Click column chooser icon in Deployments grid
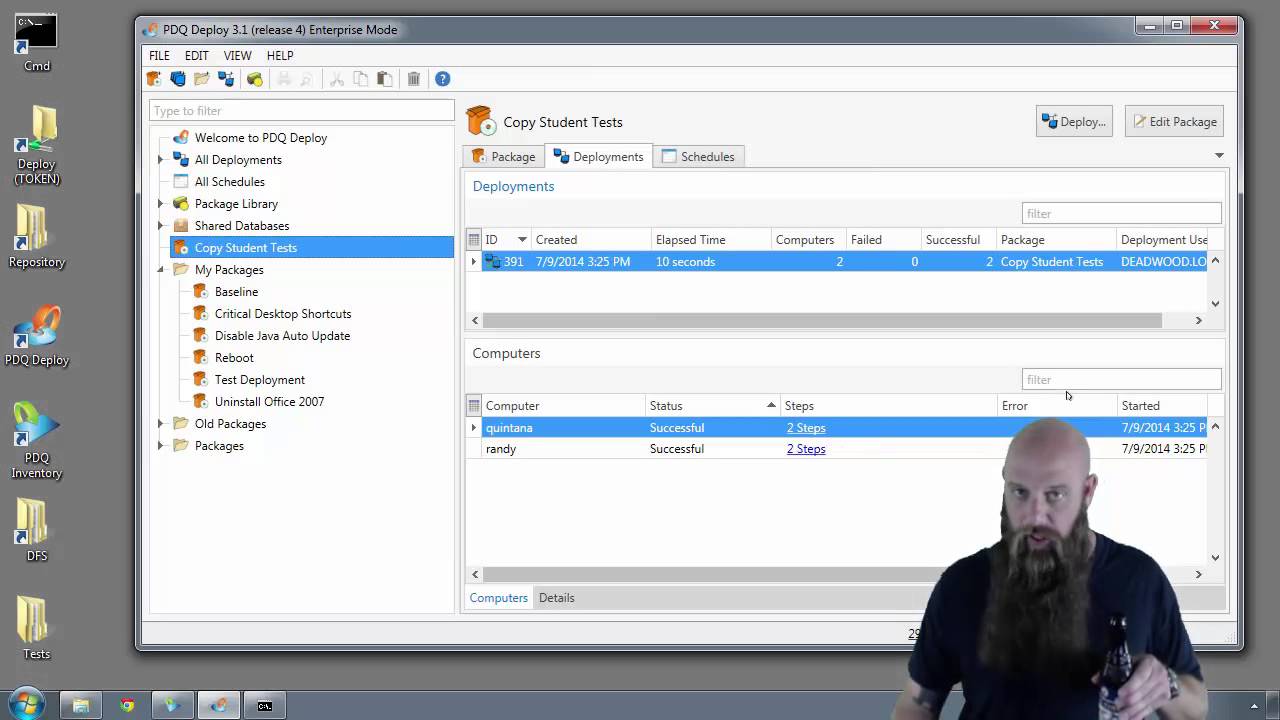This screenshot has height=720, width=1280. [474, 240]
